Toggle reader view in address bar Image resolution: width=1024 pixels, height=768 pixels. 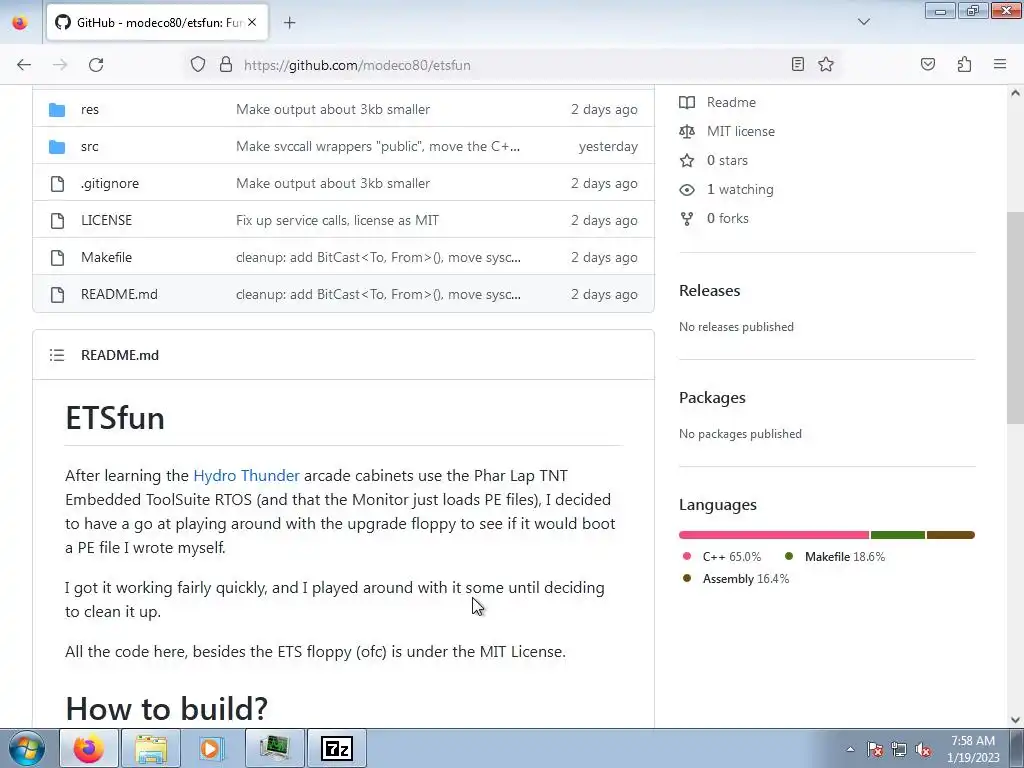click(x=797, y=64)
